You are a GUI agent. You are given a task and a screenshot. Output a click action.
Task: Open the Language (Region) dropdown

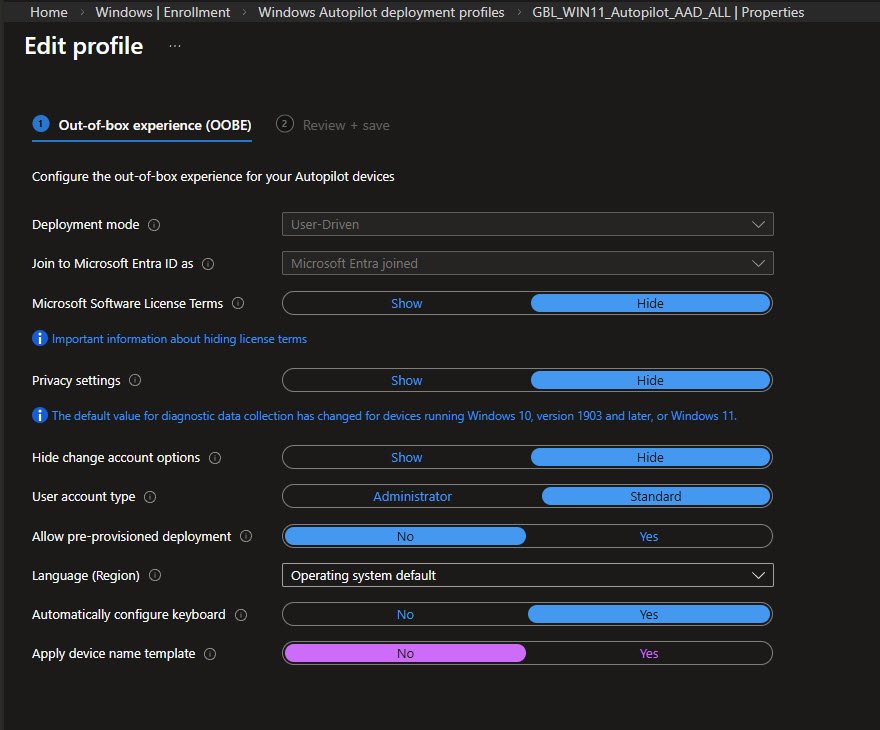click(527, 576)
